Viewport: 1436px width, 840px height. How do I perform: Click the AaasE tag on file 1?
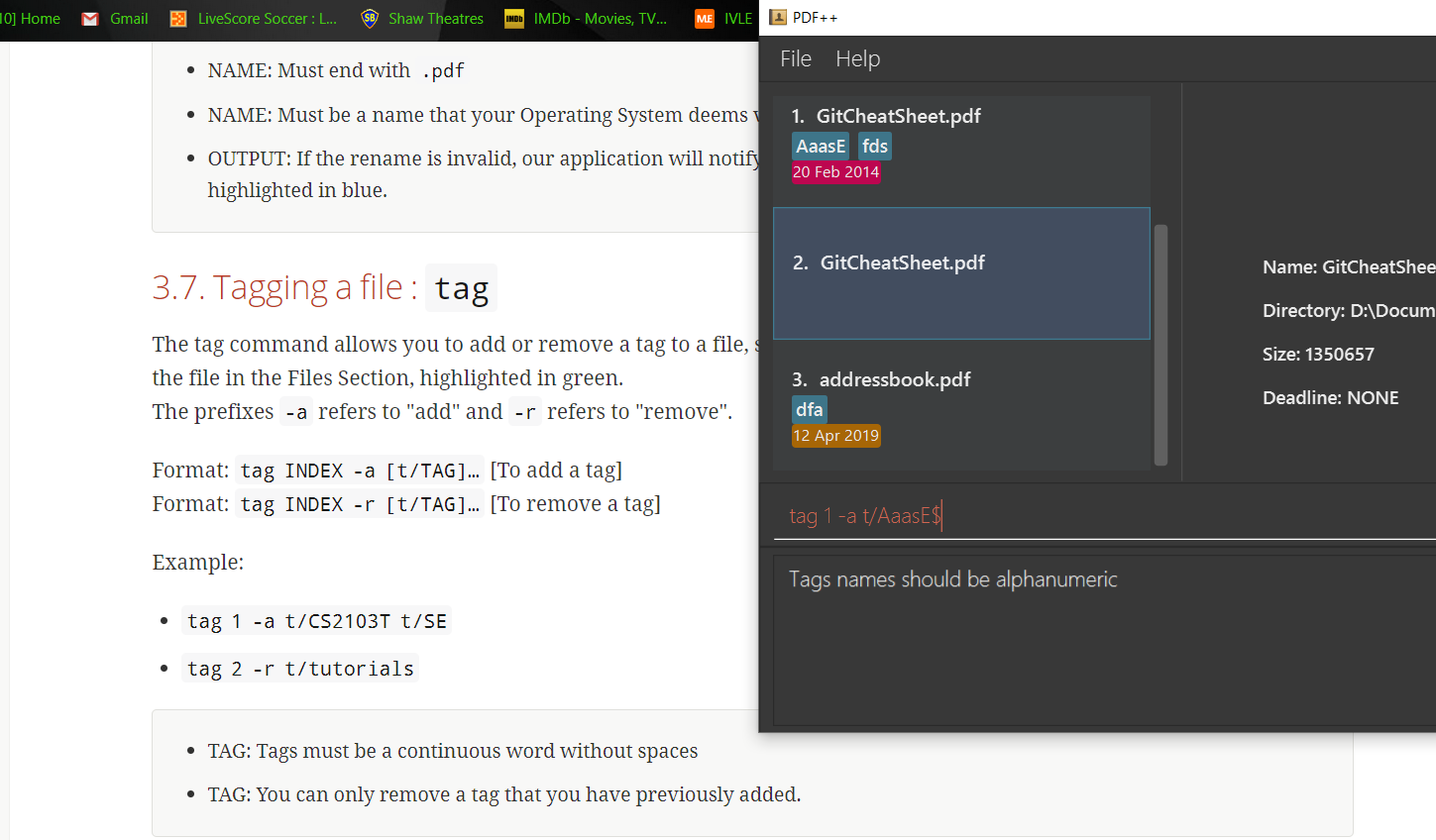pos(821,147)
